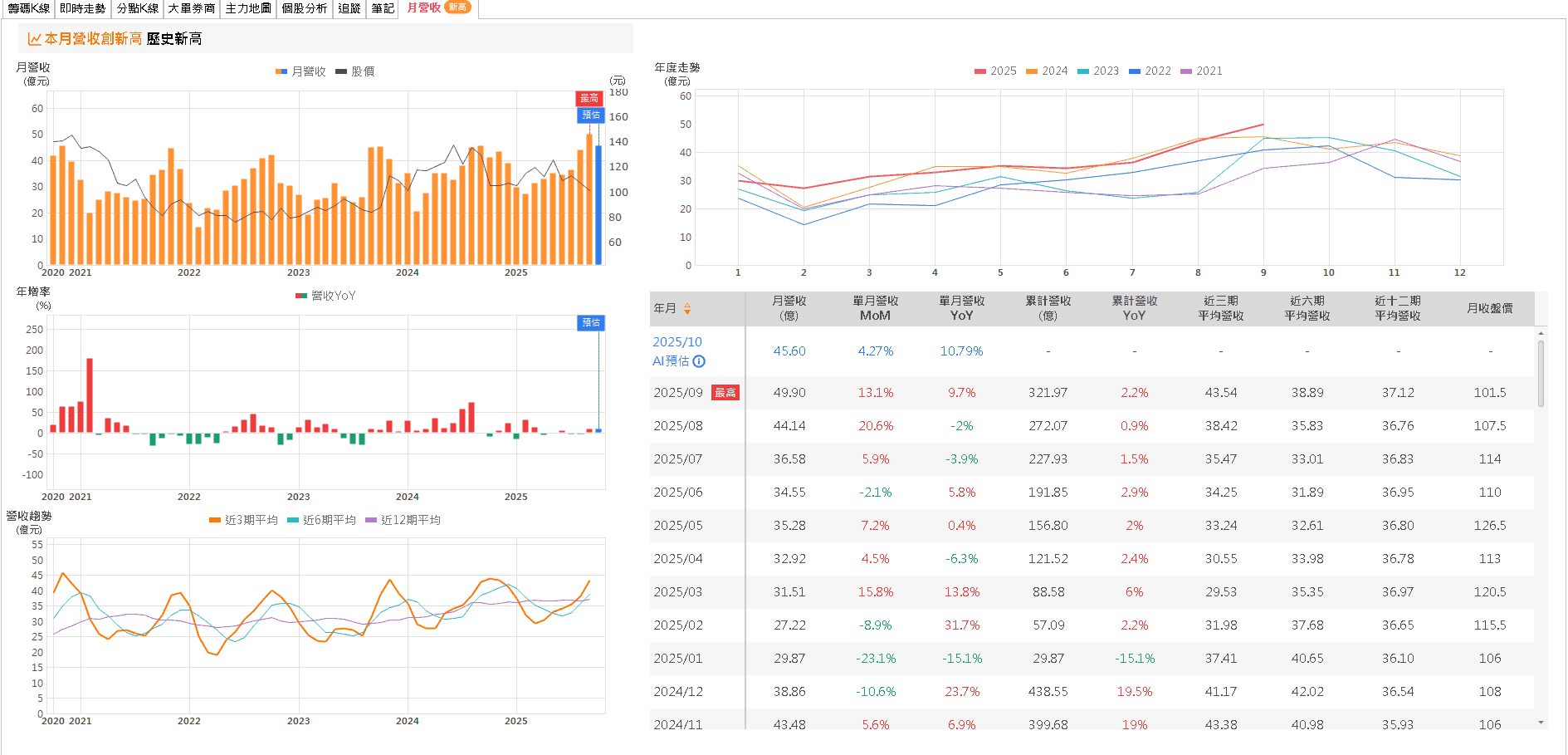Image resolution: width=1568 pixels, height=755 pixels.
Task: Click the 預估 marker on YoY chart
Action: click(x=590, y=323)
